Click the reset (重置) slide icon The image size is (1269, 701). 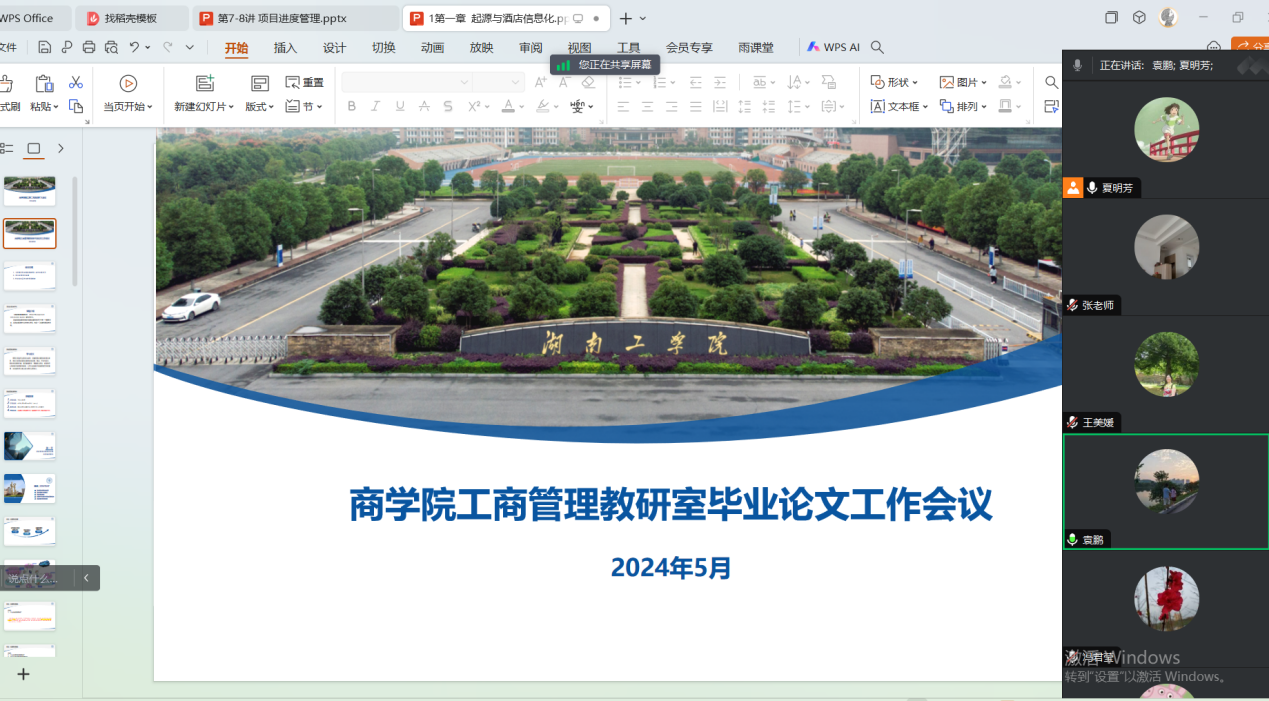304,83
